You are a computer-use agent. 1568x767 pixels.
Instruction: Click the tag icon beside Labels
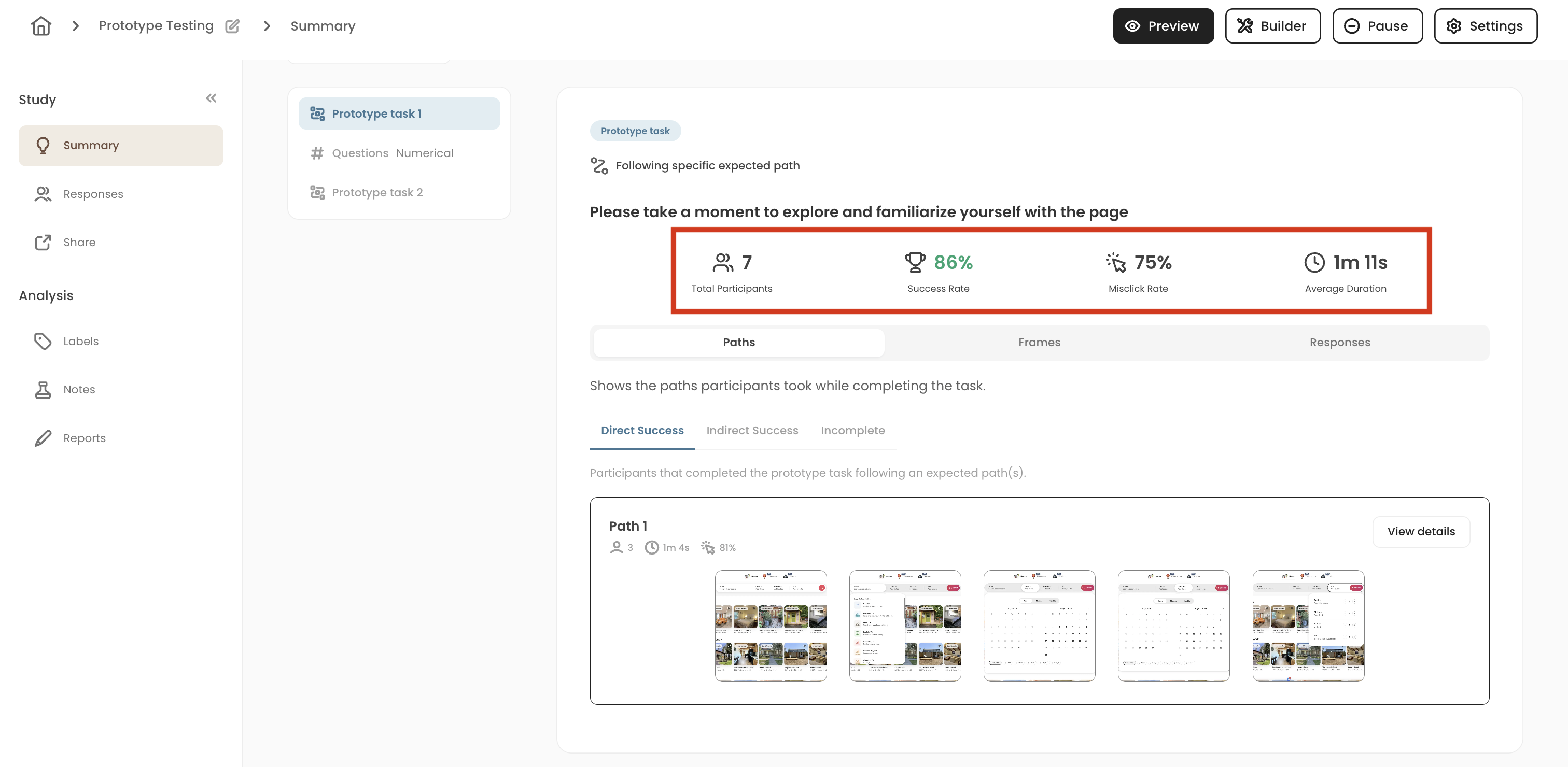[43, 341]
